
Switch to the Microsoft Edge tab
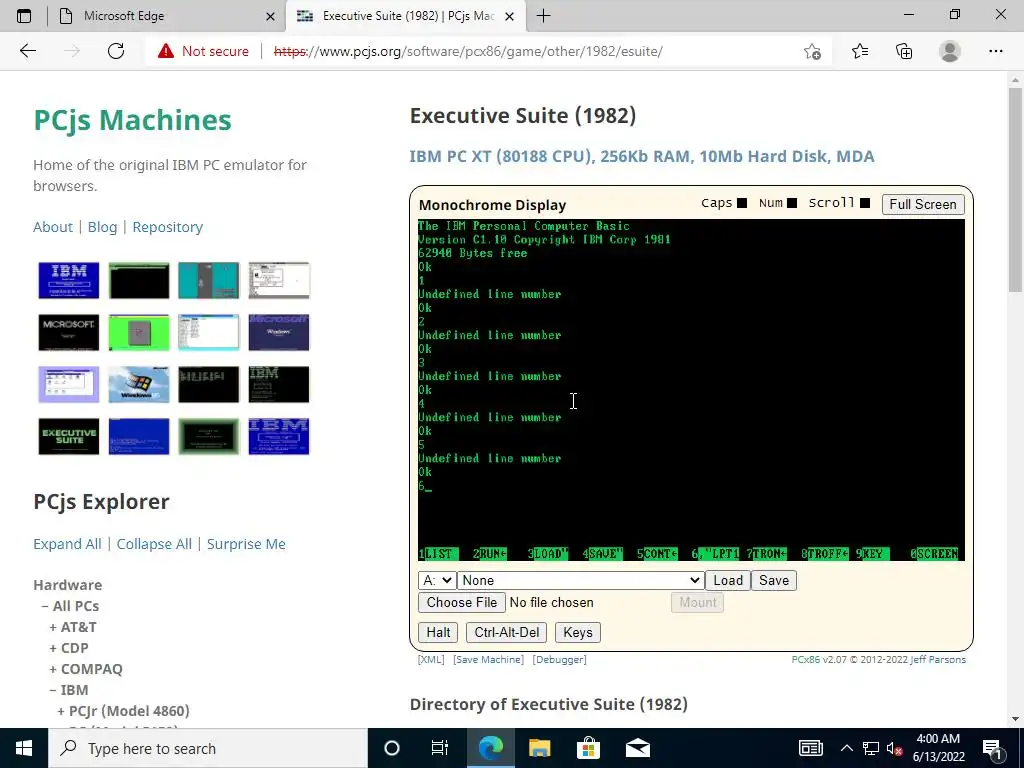[167, 16]
